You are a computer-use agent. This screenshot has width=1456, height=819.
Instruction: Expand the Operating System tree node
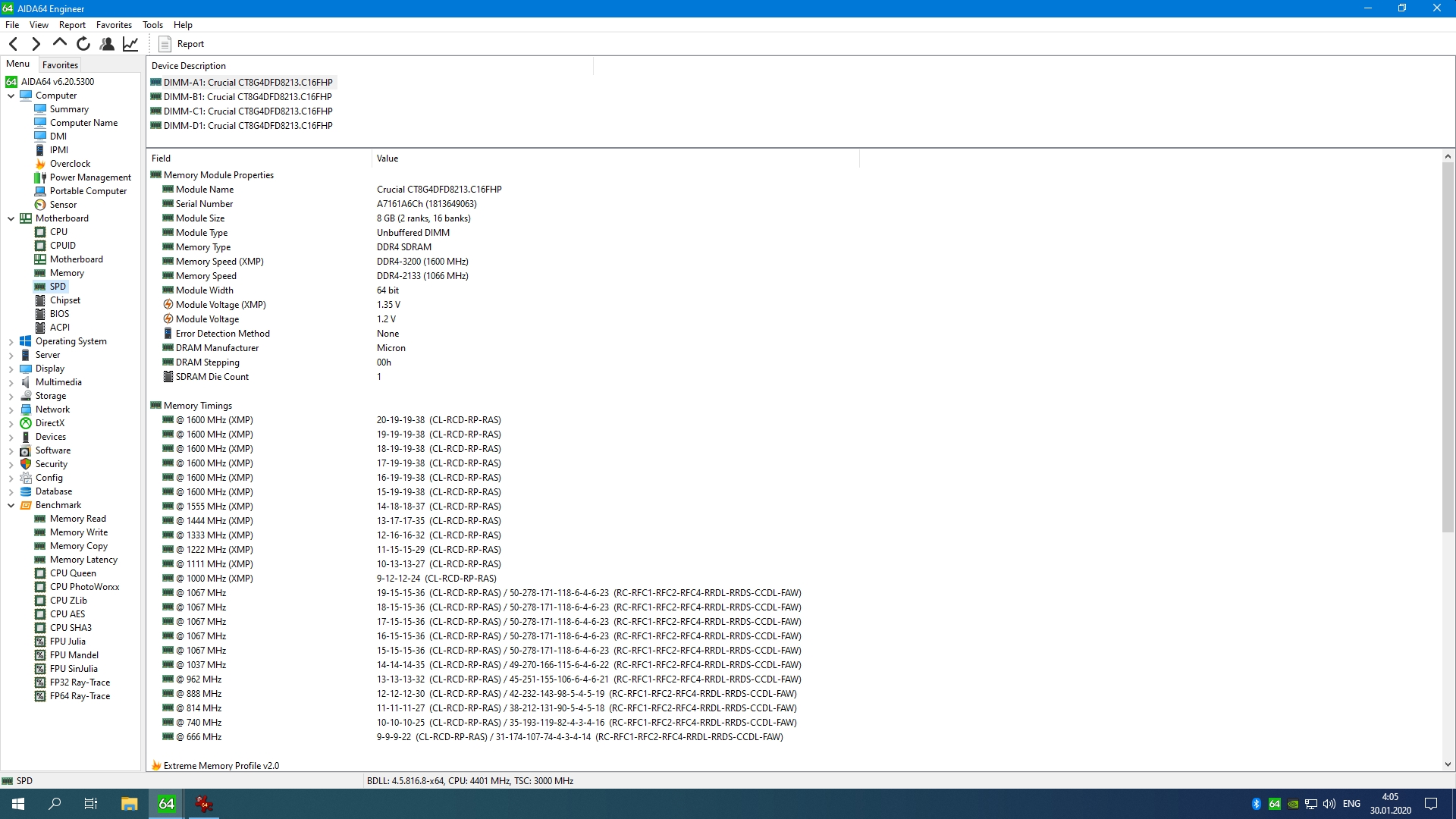pos(11,342)
